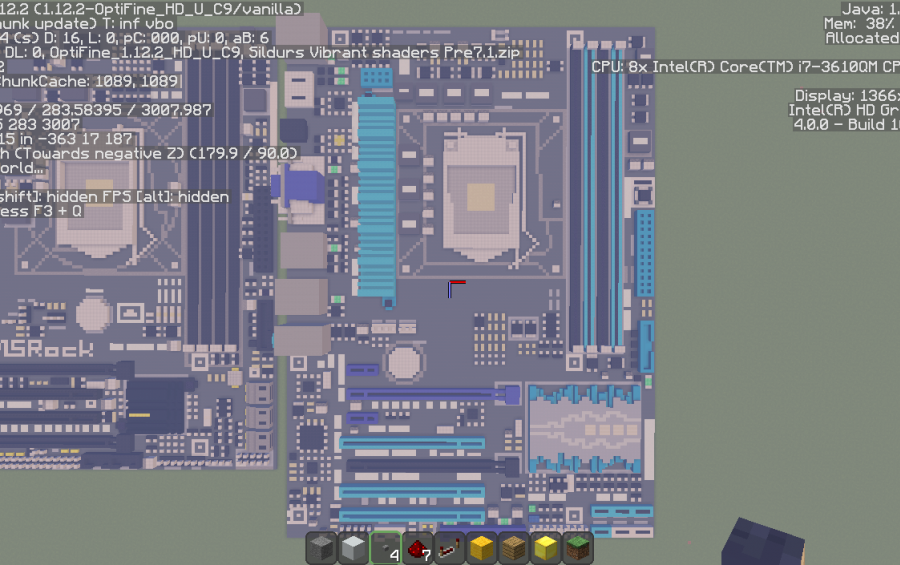The image size is (900, 565).
Task: Click the 'Display: 1366x' debug line
Action: point(847,95)
